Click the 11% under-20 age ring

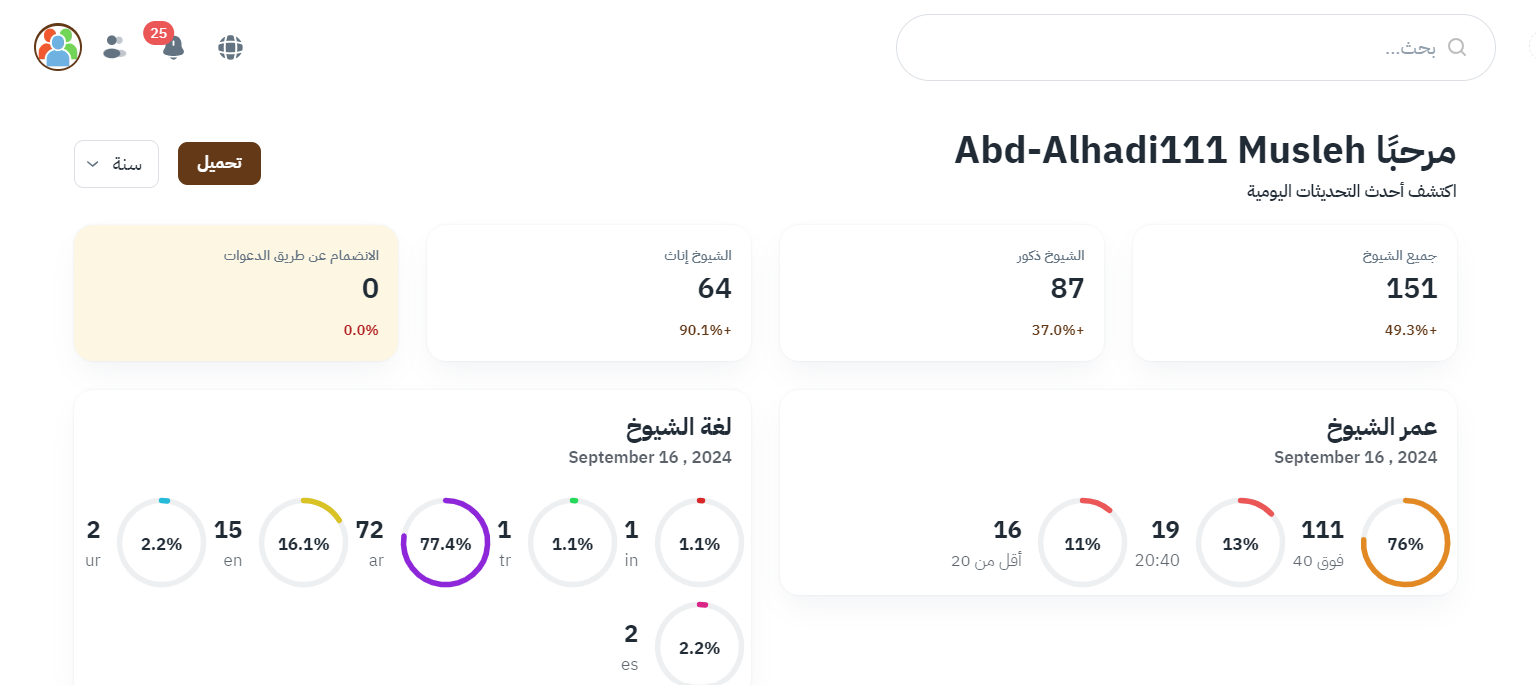(x=1082, y=543)
